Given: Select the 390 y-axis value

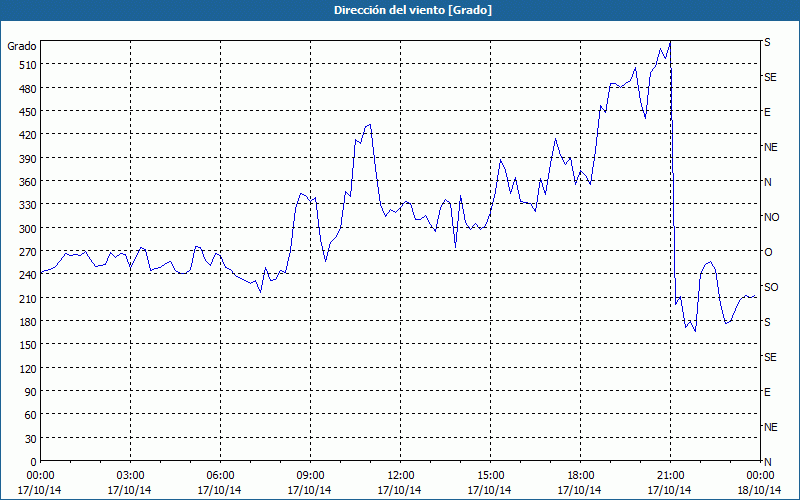Looking at the screenshot, I should point(29,159).
